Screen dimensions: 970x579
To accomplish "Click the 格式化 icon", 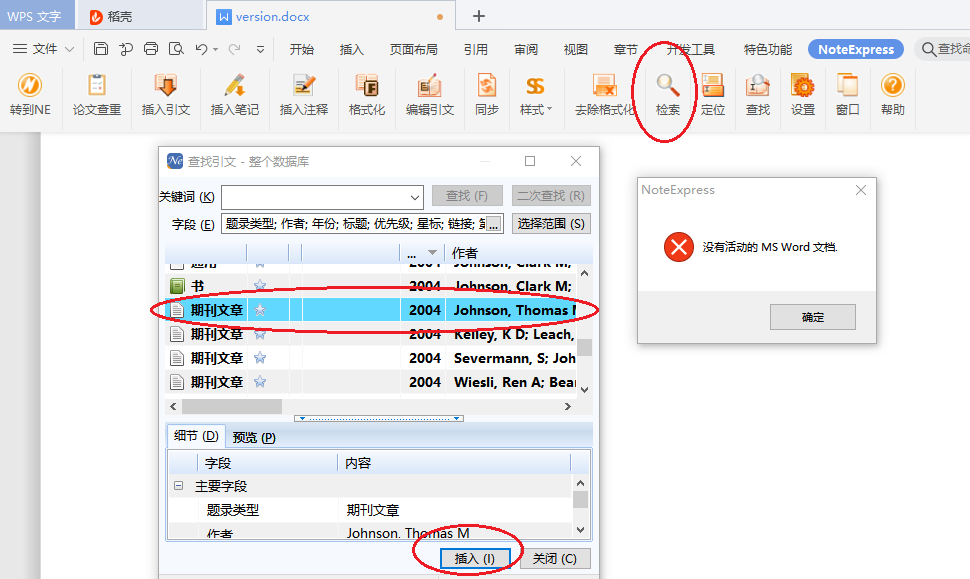I will 367,85.
